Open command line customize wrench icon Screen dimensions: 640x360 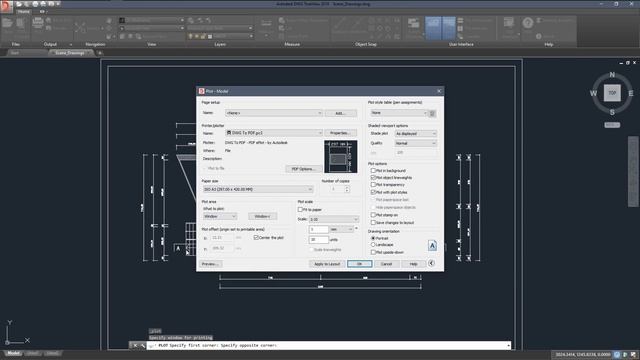tap(142, 345)
